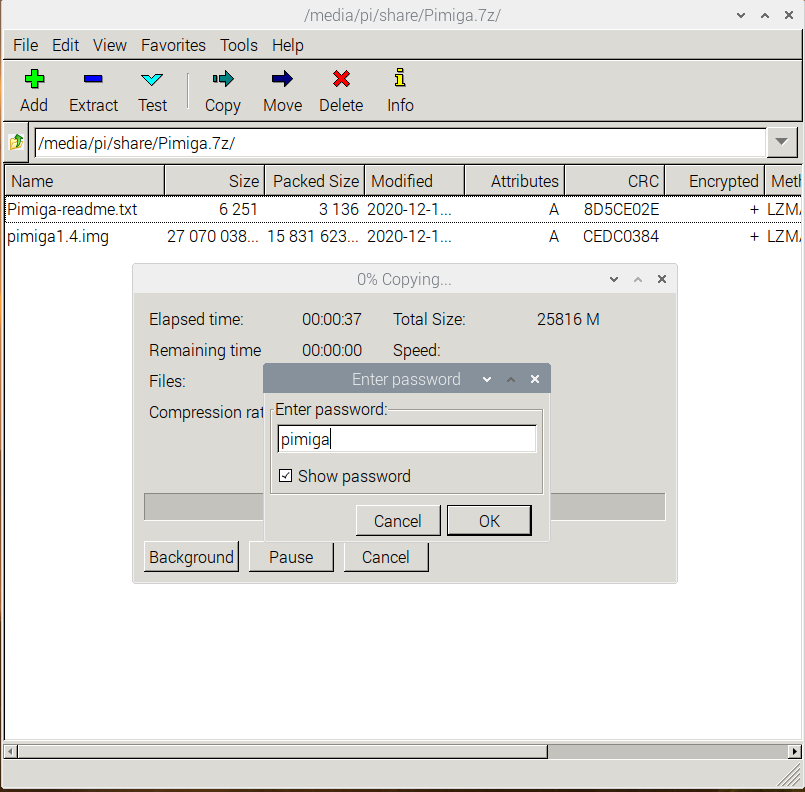The image size is (805, 792).
Task: Sort by Attributes column header
Action: coord(514,181)
